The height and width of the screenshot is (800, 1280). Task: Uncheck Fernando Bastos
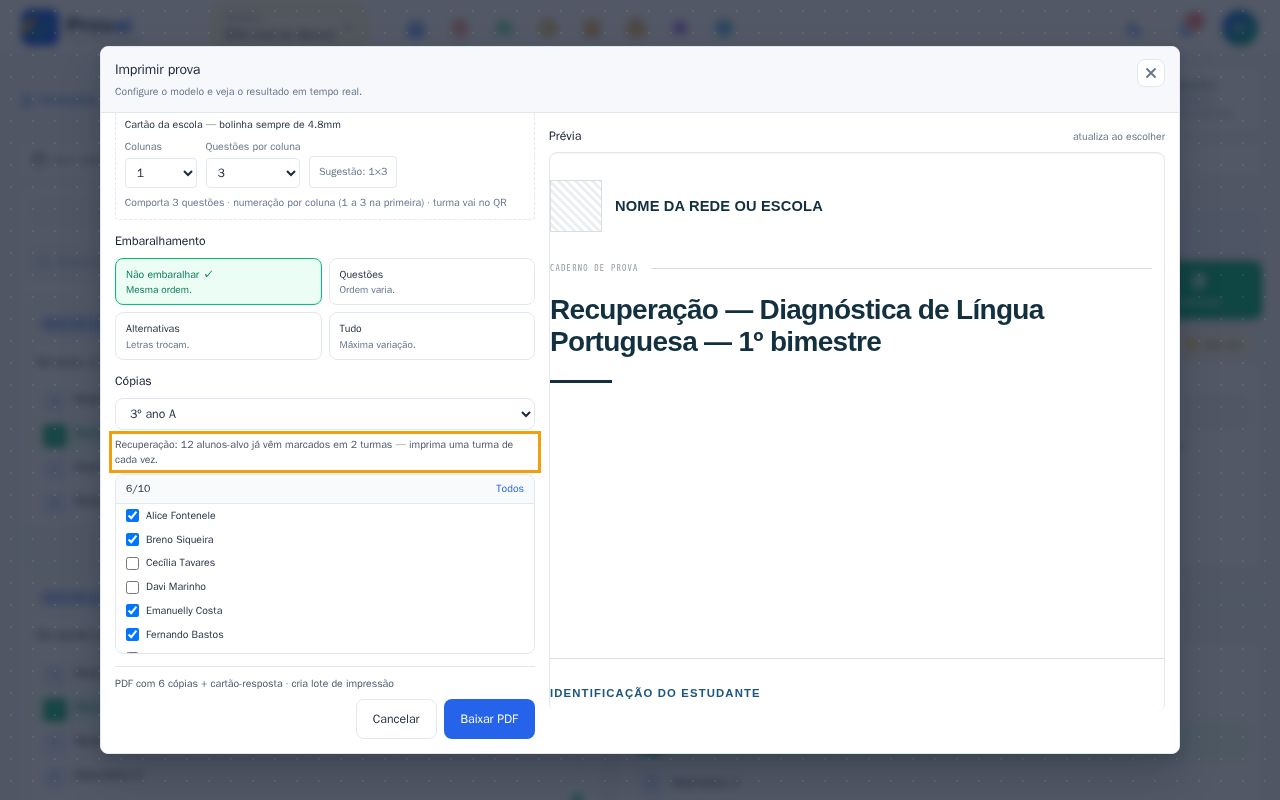pos(132,635)
